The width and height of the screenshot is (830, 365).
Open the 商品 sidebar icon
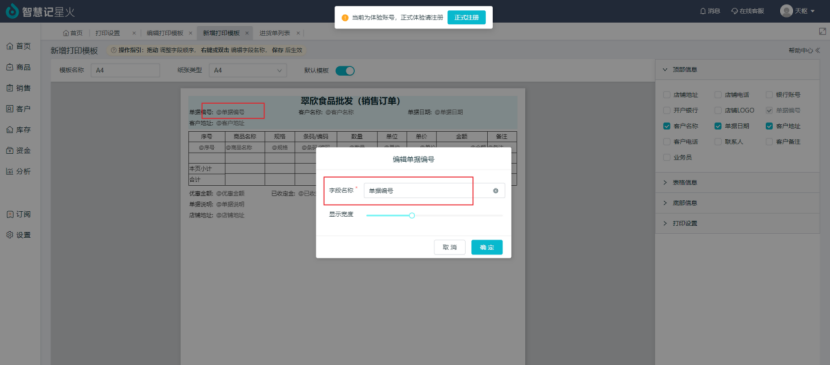click(10, 67)
